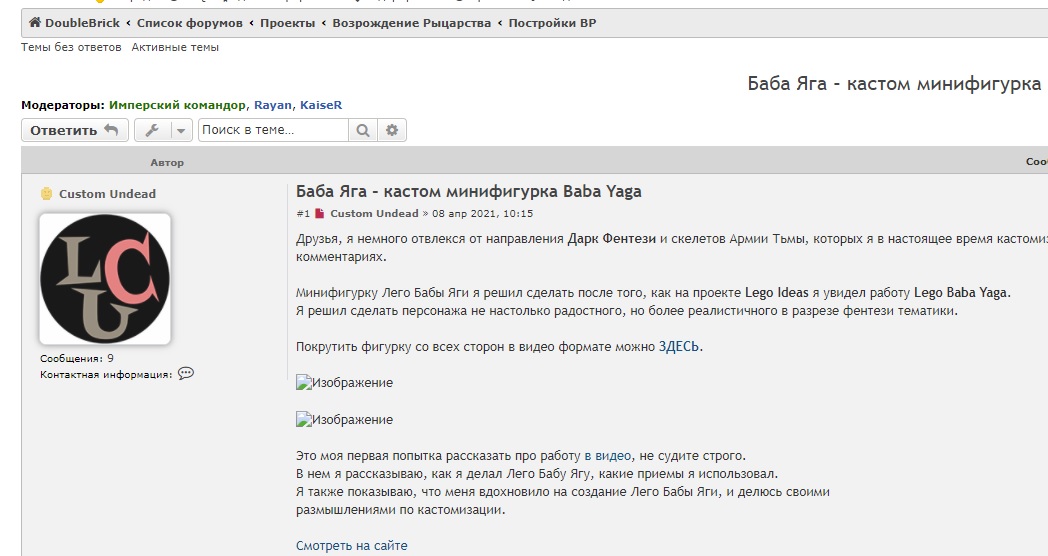Click the red post icon next to #1
The height and width of the screenshot is (556, 1048).
(319, 214)
